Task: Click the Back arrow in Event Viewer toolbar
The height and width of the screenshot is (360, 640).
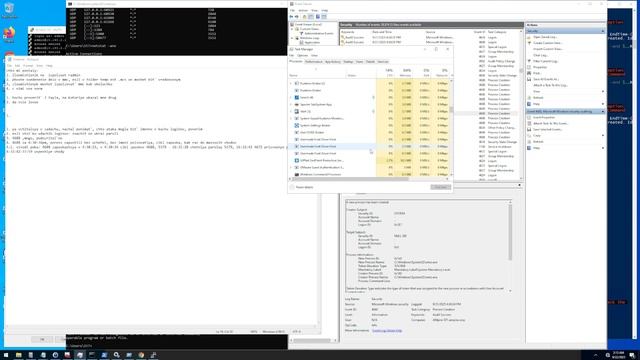Action: pos(291,17)
